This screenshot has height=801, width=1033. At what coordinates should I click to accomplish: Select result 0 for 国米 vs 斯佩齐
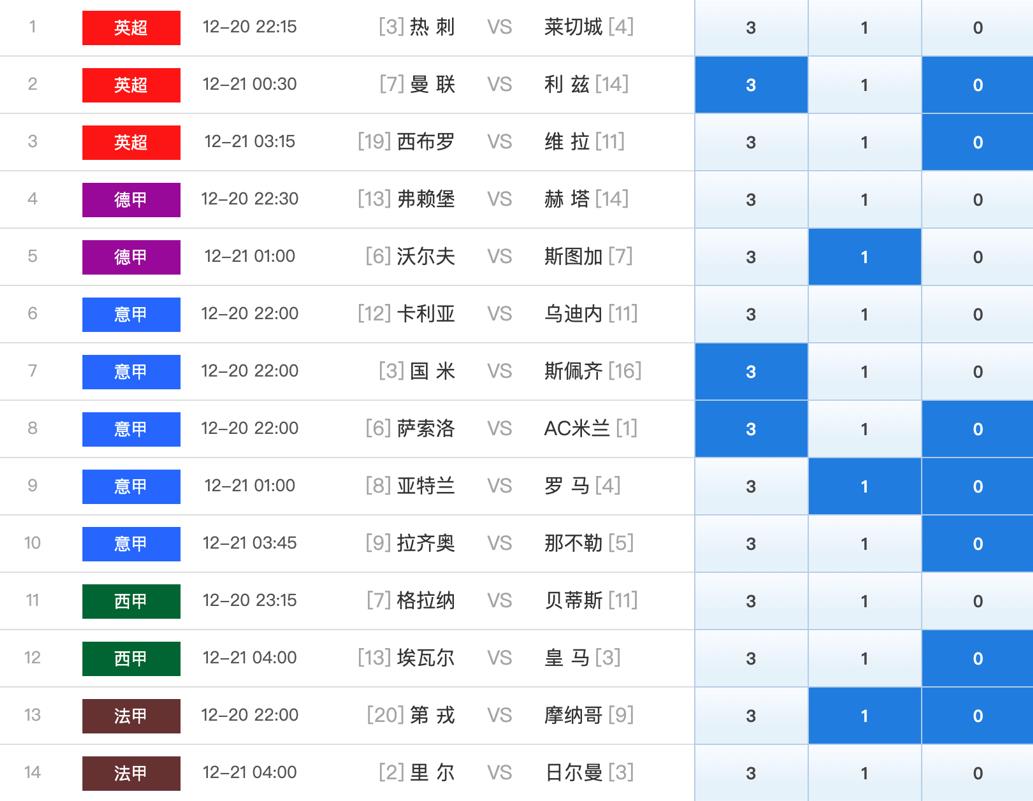[x=978, y=372]
